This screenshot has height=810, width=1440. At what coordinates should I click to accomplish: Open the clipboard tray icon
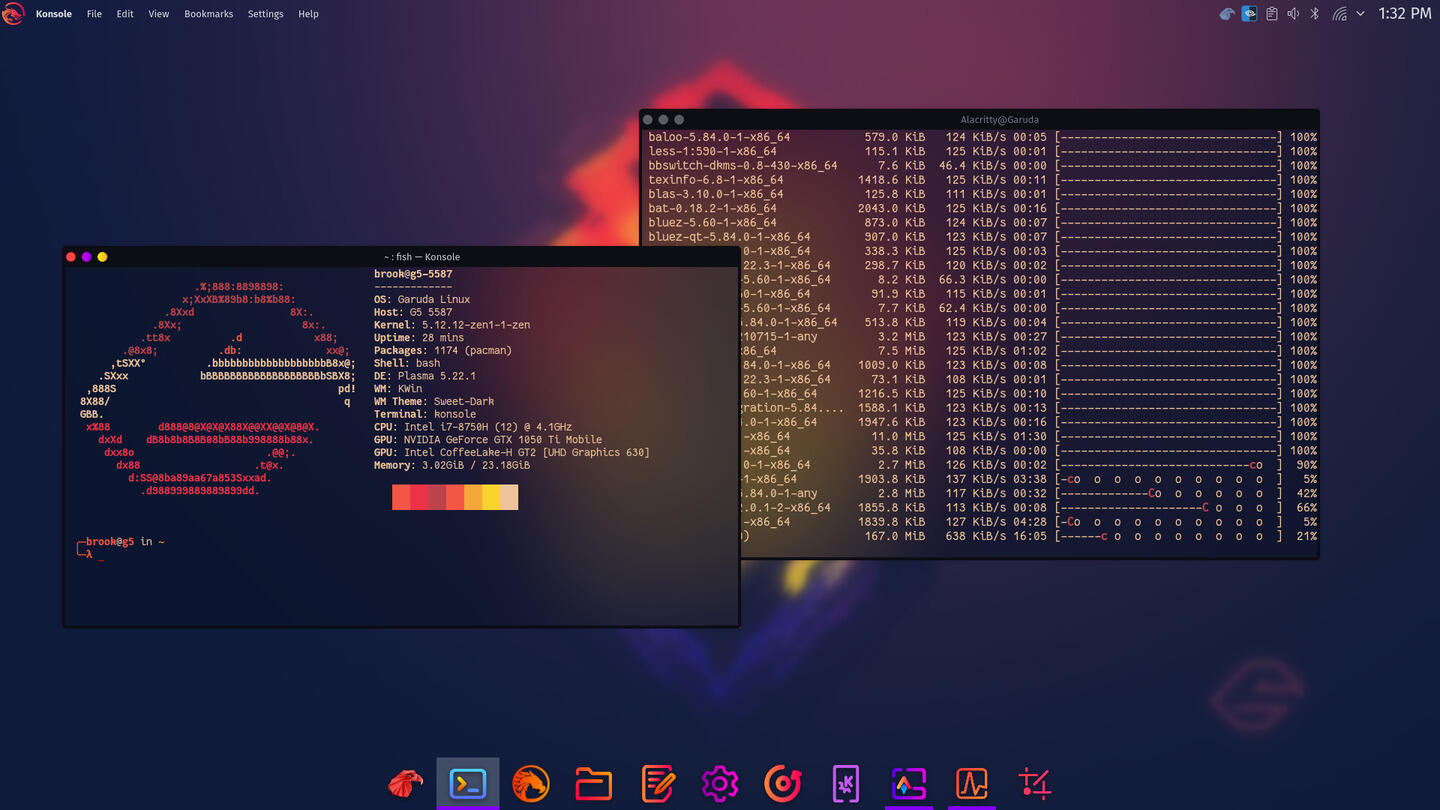pos(1271,14)
